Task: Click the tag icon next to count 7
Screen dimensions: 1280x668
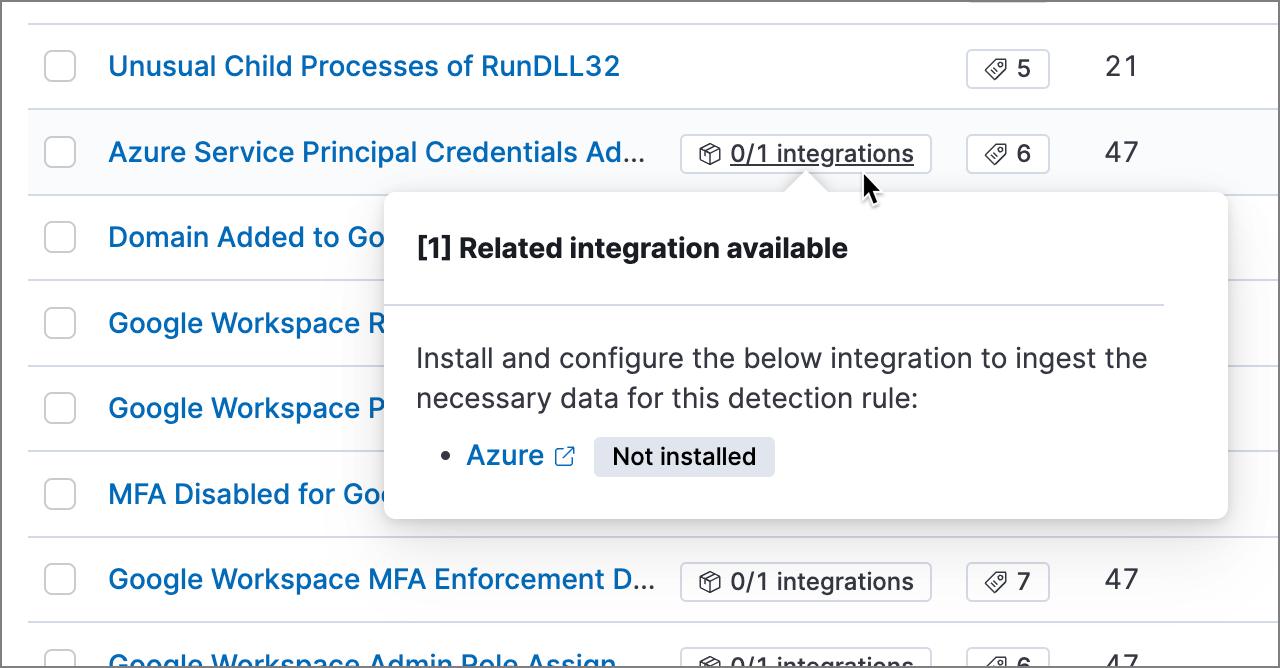Action: (993, 581)
